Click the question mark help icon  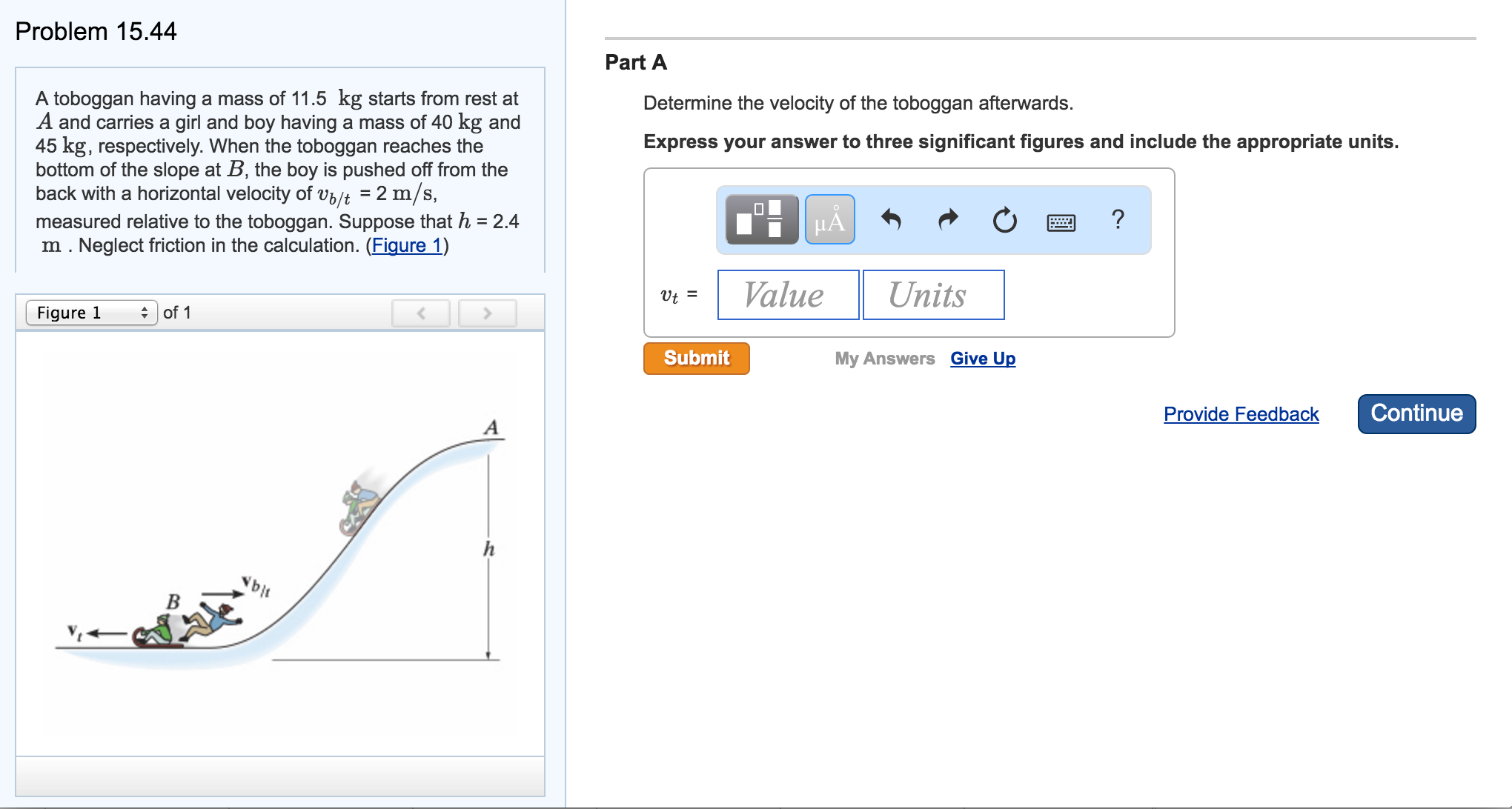click(x=1118, y=220)
